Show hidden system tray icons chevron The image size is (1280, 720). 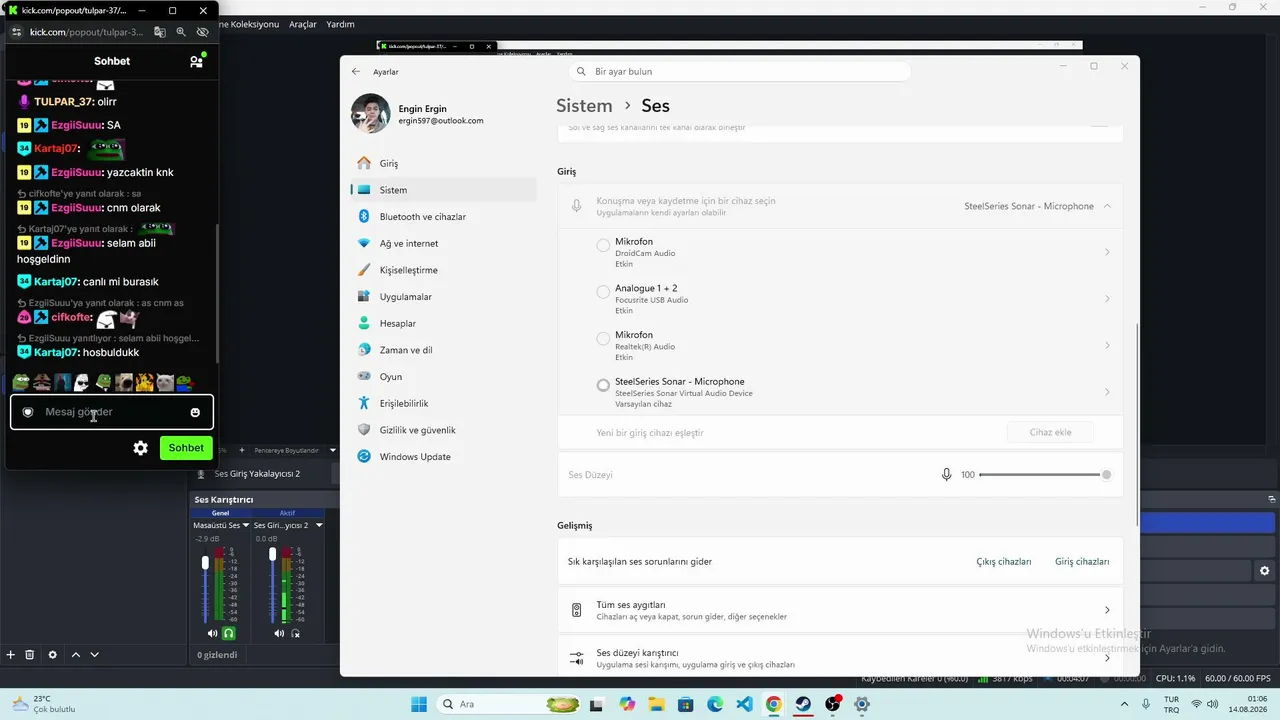tap(1124, 704)
